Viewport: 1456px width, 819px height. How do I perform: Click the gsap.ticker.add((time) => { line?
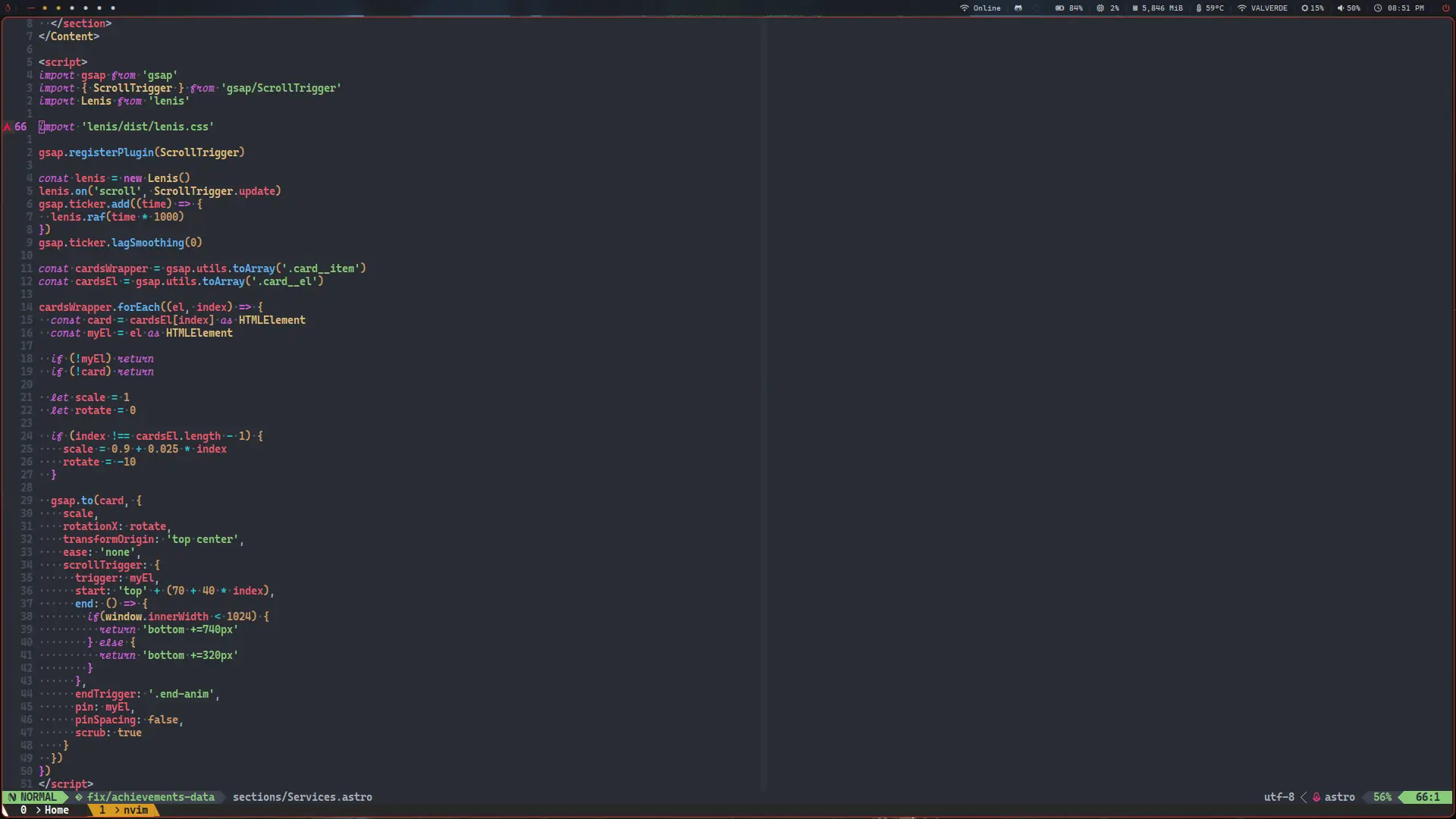pyautogui.click(x=121, y=204)
